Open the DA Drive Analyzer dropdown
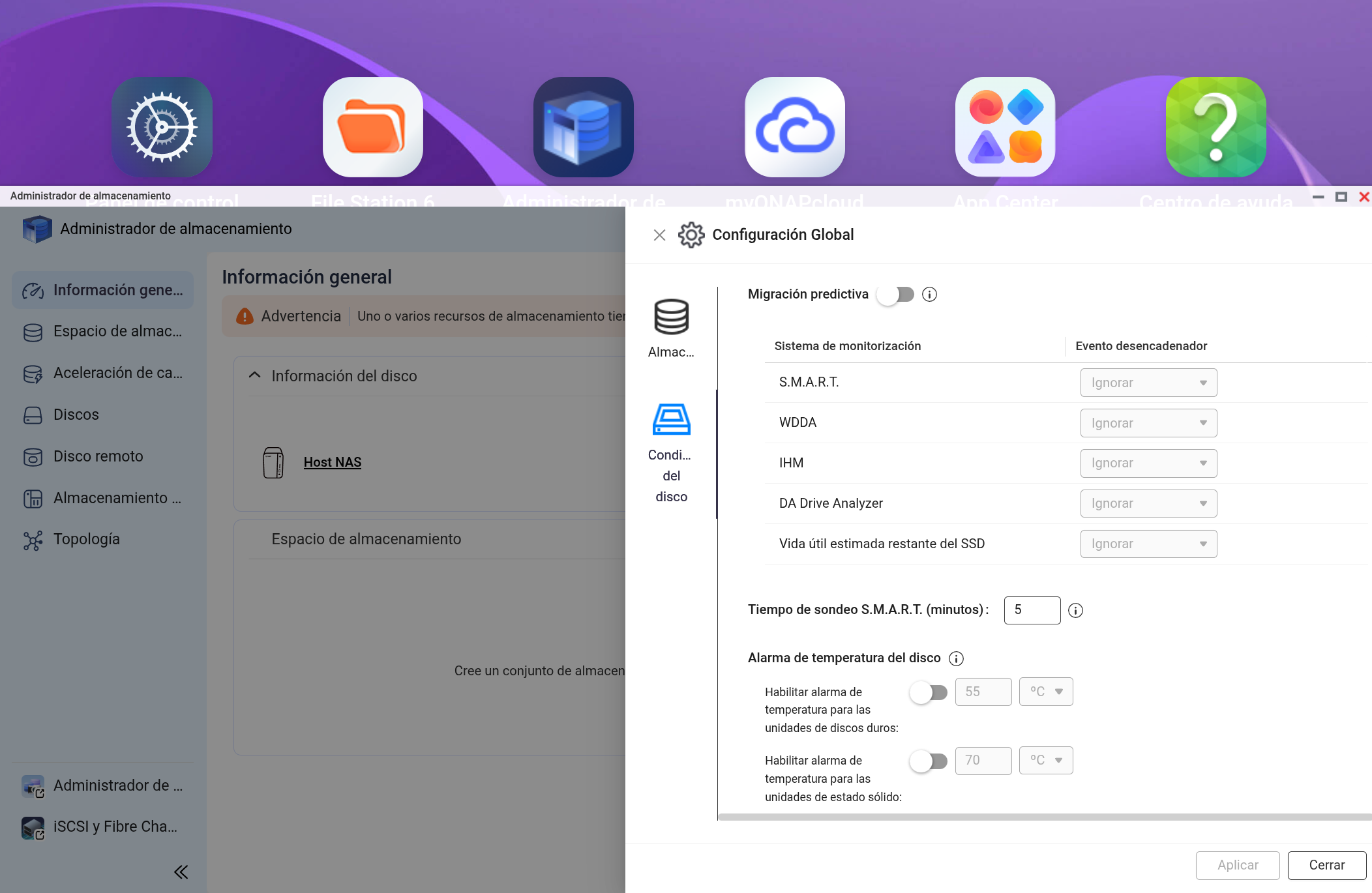The image size is (1372, 893). coord(1148,503)
